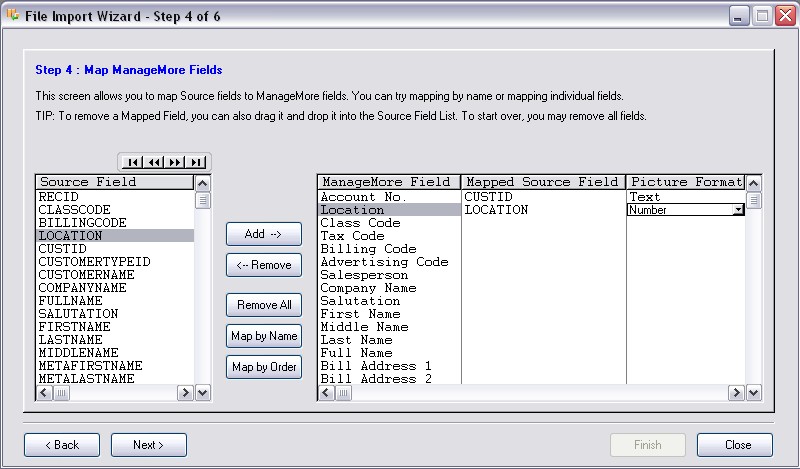The image size is (800, 469).
Task: Go to next record navigation icon
Action: pyautogui.click(x=175, y=162)
